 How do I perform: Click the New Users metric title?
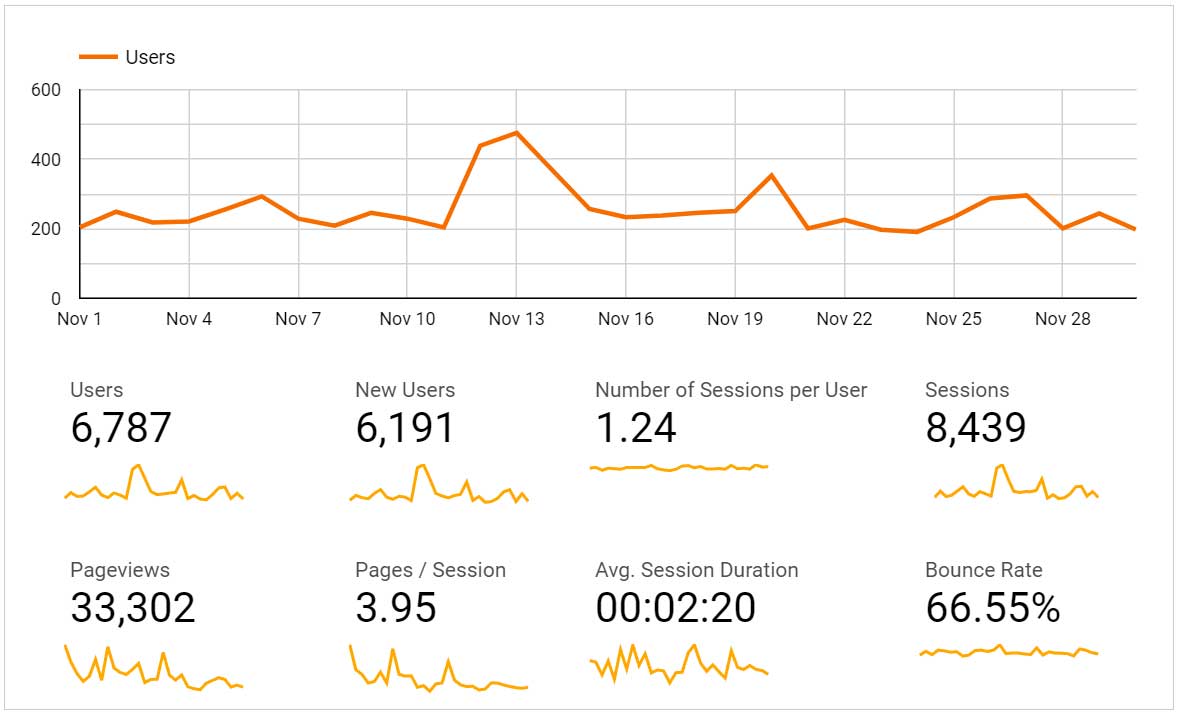405,390
